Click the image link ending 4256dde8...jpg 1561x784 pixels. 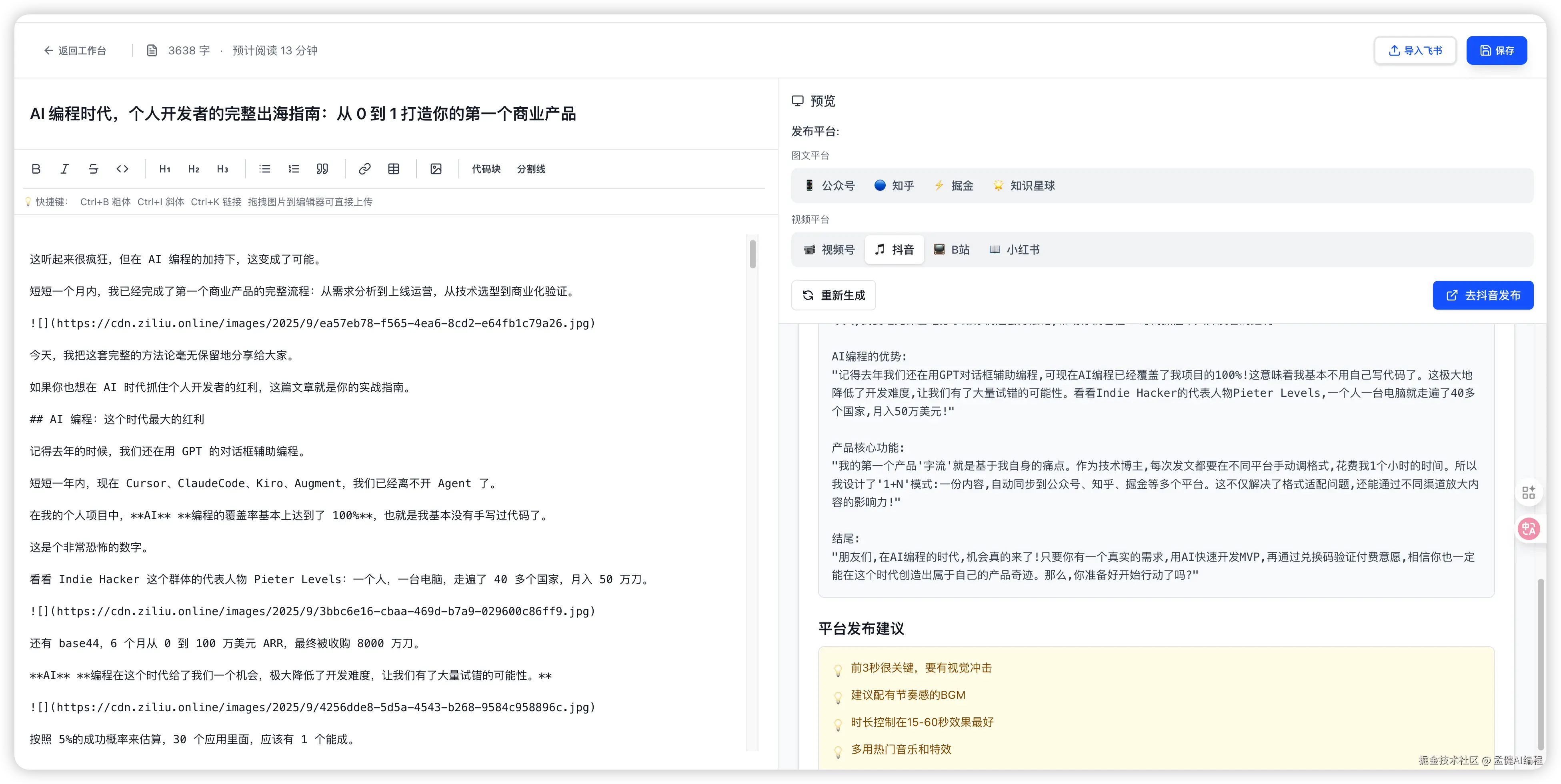click(x=313, y=707)
